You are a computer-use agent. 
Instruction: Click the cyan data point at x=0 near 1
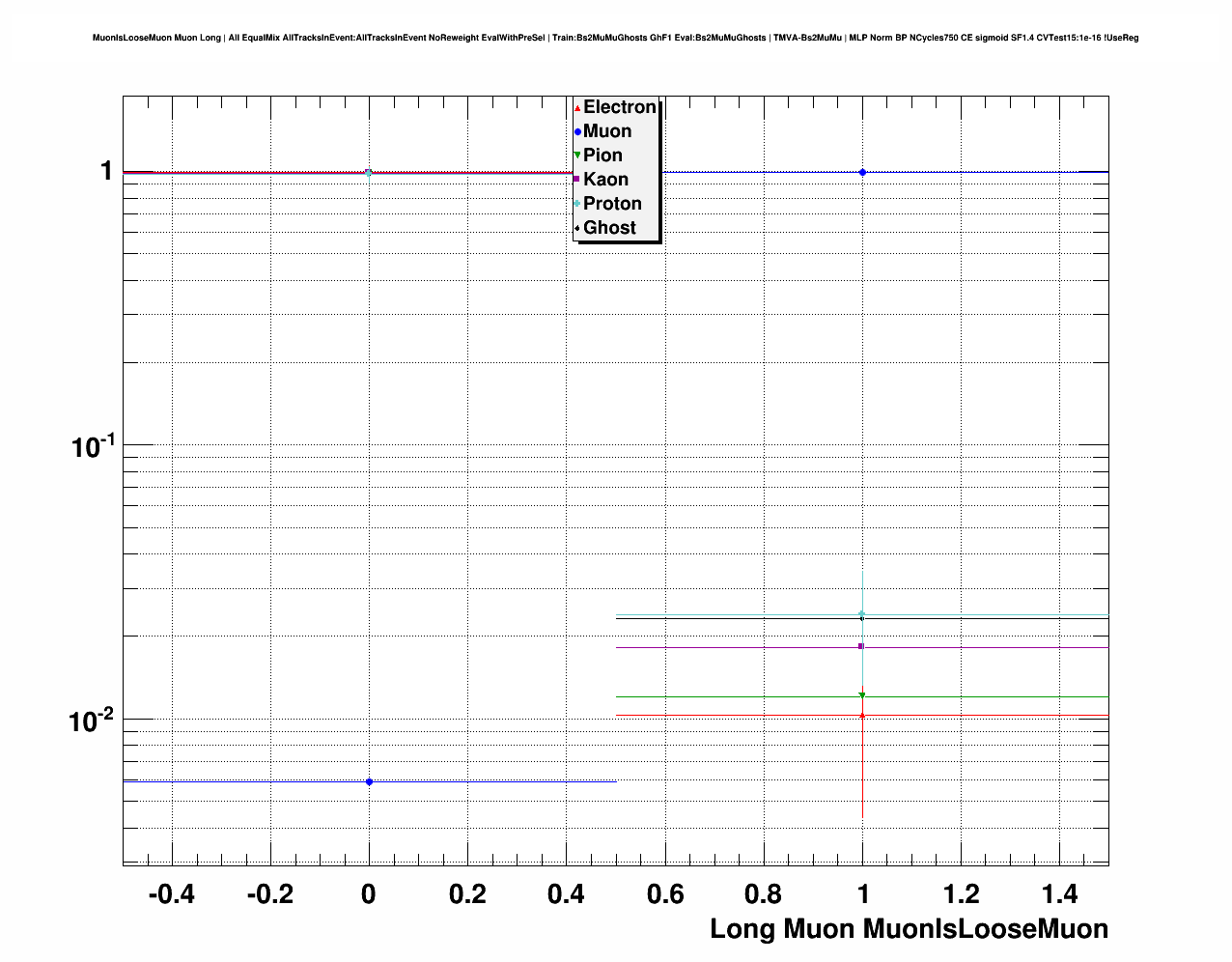(369, 173)
